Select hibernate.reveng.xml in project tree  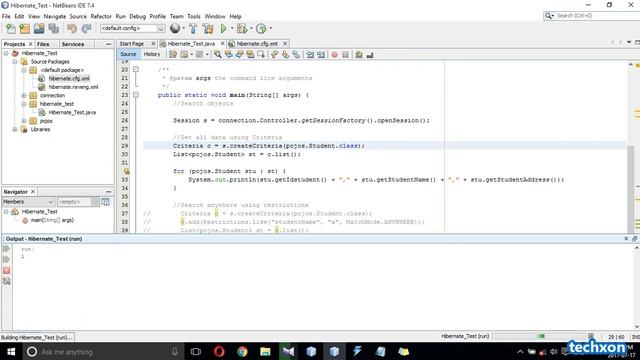coord(73,87)
